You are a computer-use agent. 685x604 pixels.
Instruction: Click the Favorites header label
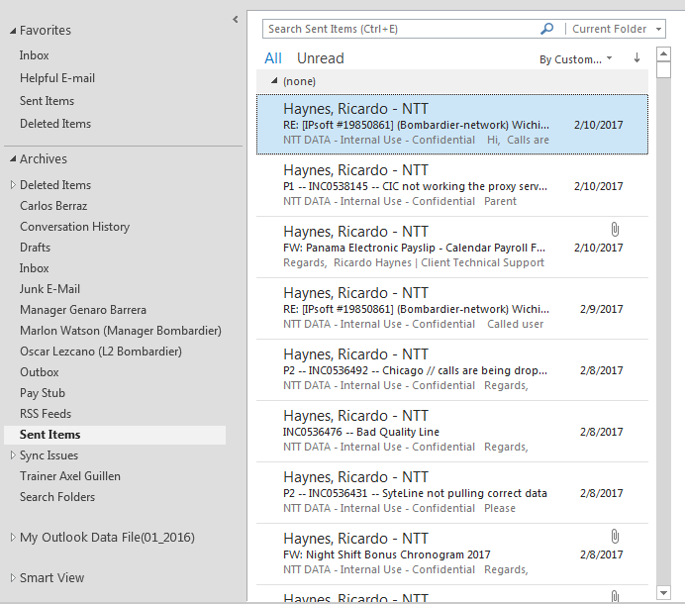45,31
